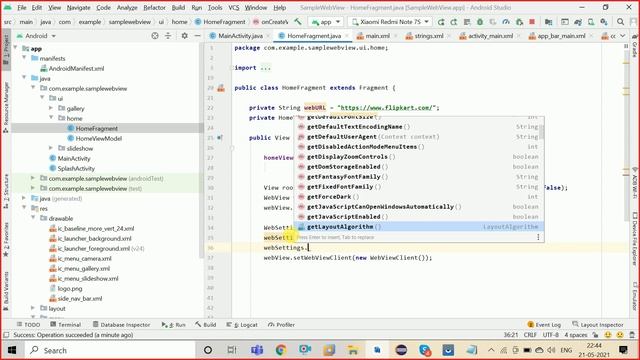
Task: Open the Project Structure icon in toolbar
Action: tap(548, 22)
